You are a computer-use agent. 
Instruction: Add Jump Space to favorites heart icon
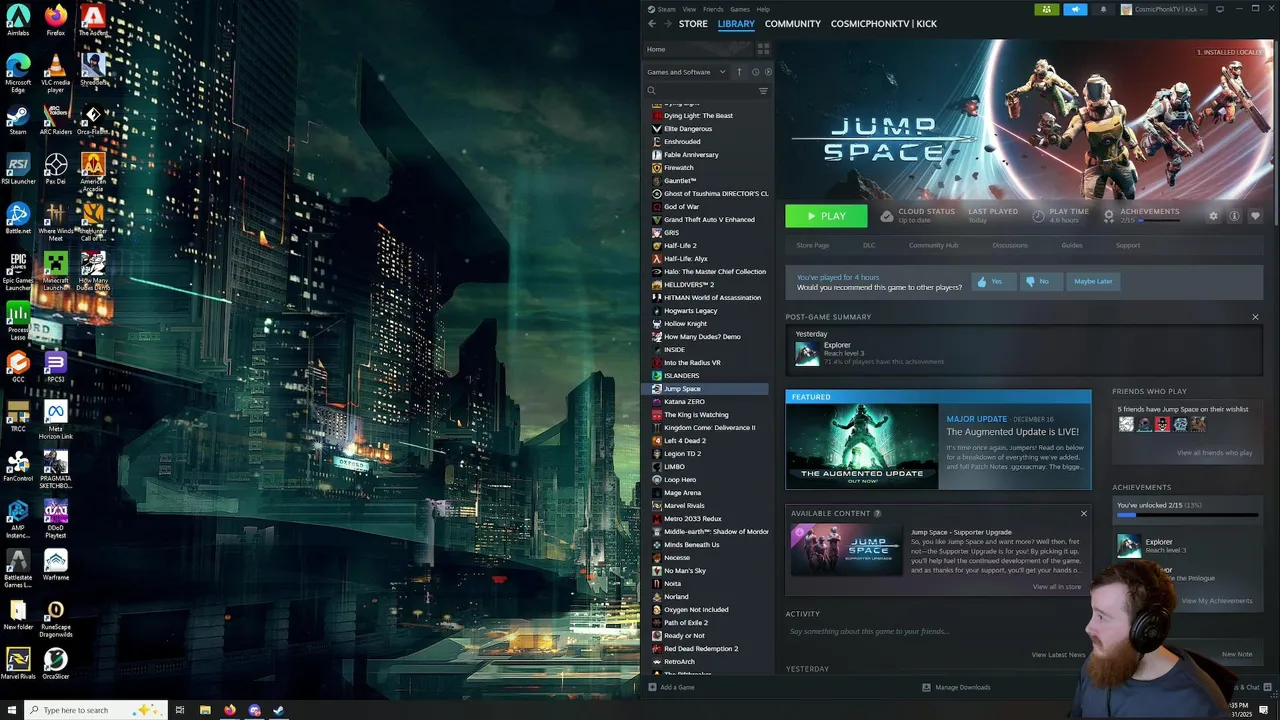point(1256,216)
